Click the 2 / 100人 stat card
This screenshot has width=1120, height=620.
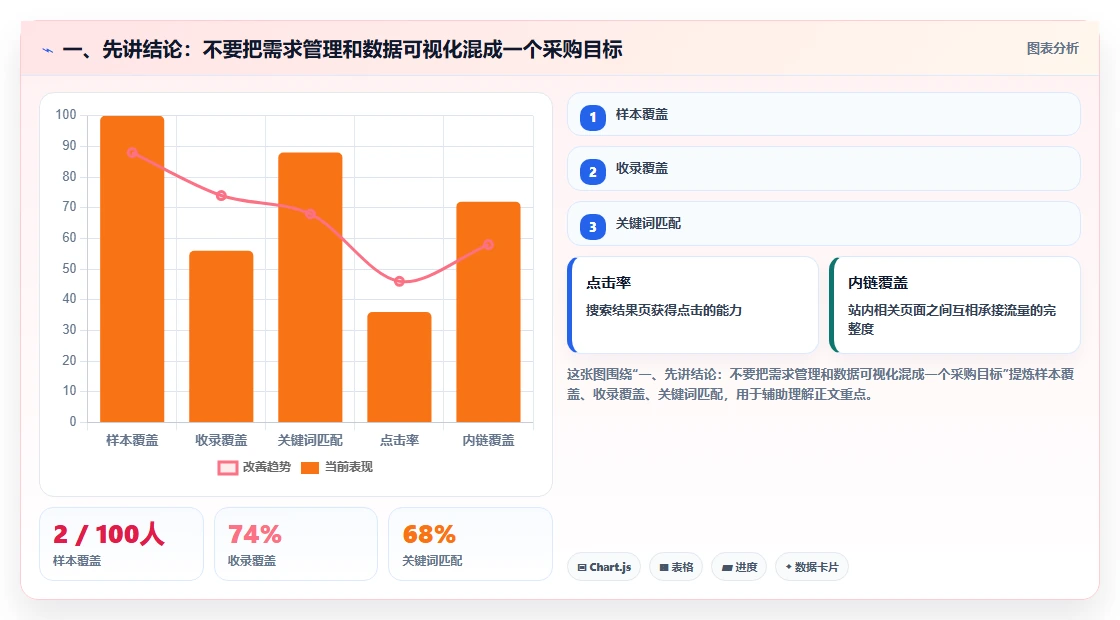(121, 544)
